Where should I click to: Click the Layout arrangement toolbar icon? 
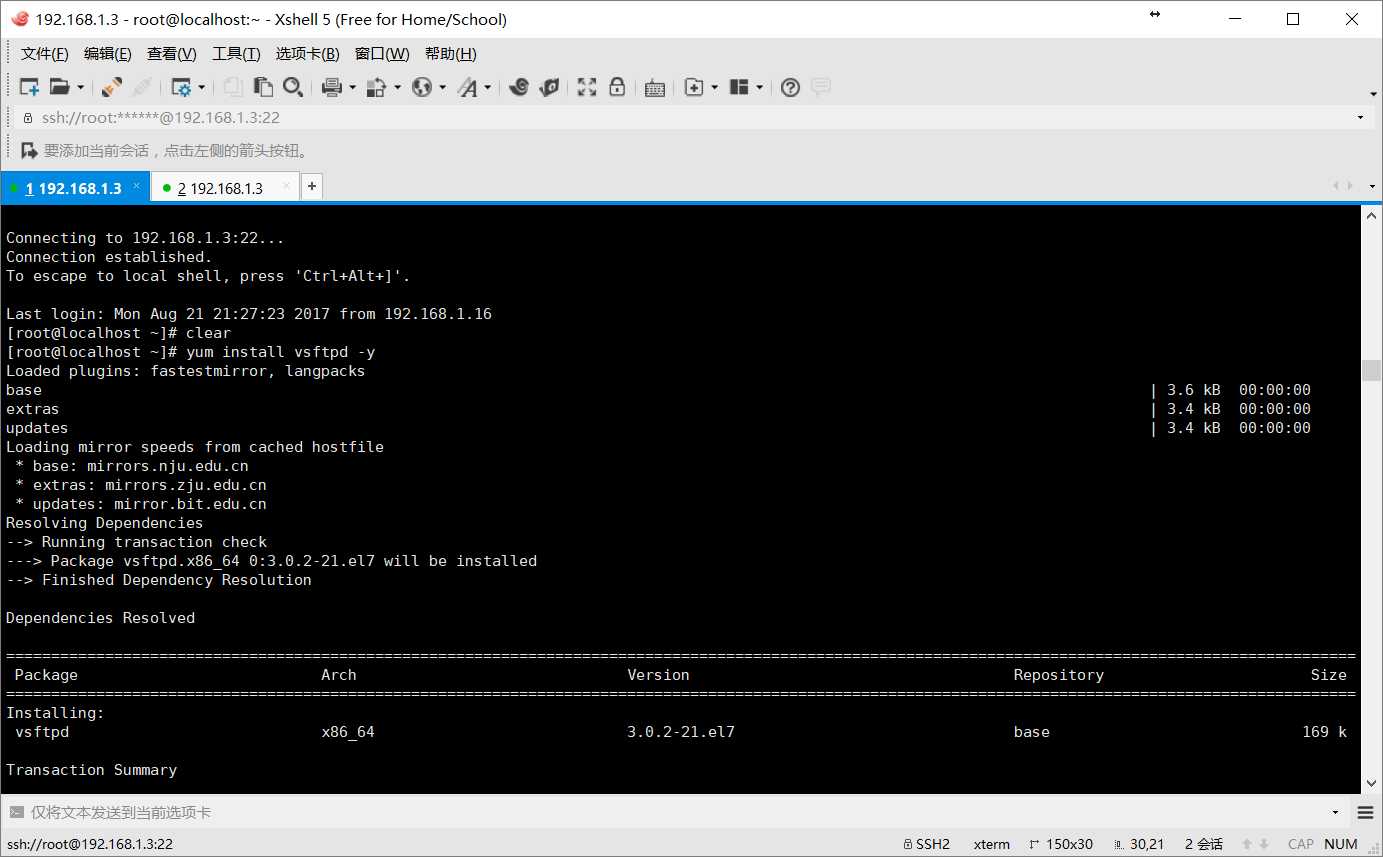point(739,87)
